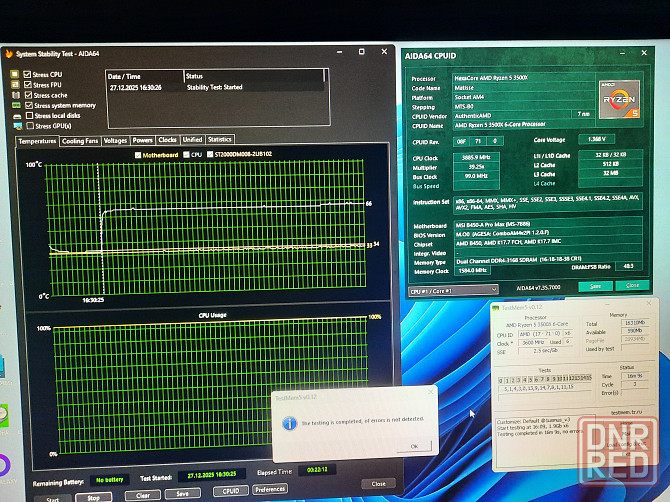Open the Statistics tab
The height and width of the screenshot is (502, 670).
tap(220, 139)
